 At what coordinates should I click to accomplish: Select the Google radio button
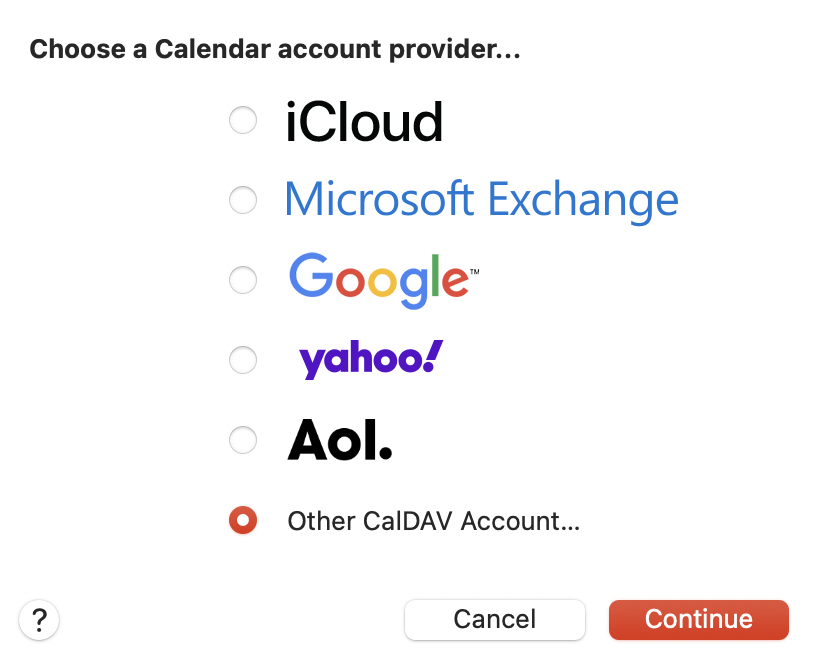tap(243, 280)
